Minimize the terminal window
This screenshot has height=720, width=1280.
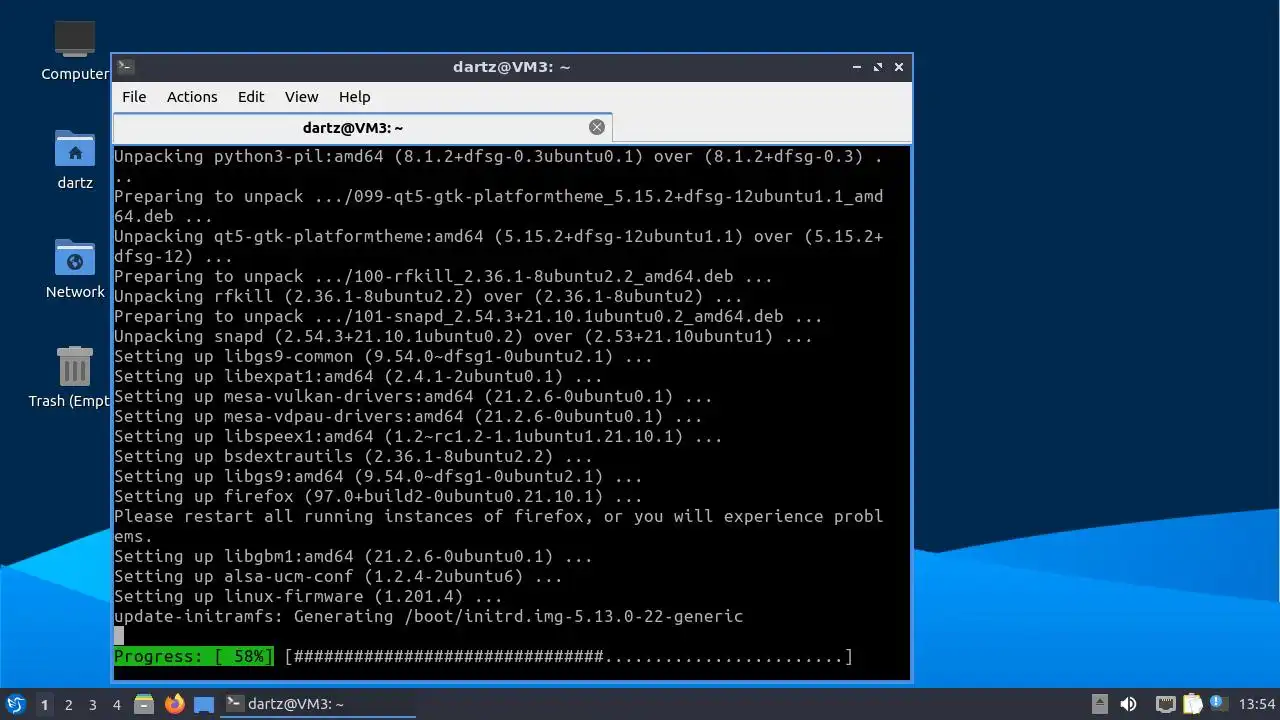[x=857, y=67]
